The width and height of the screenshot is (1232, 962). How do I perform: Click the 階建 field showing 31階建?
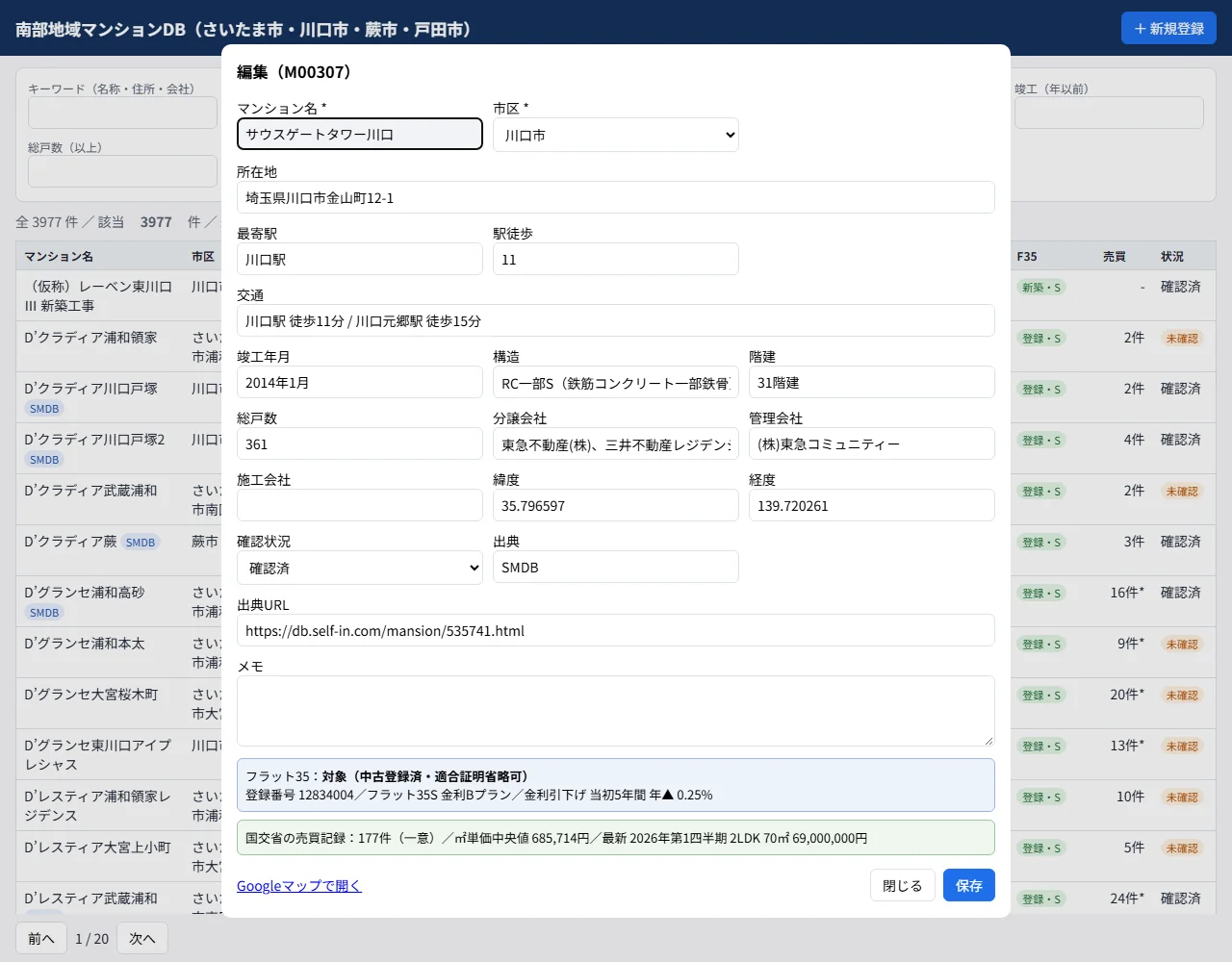(872, 382)
